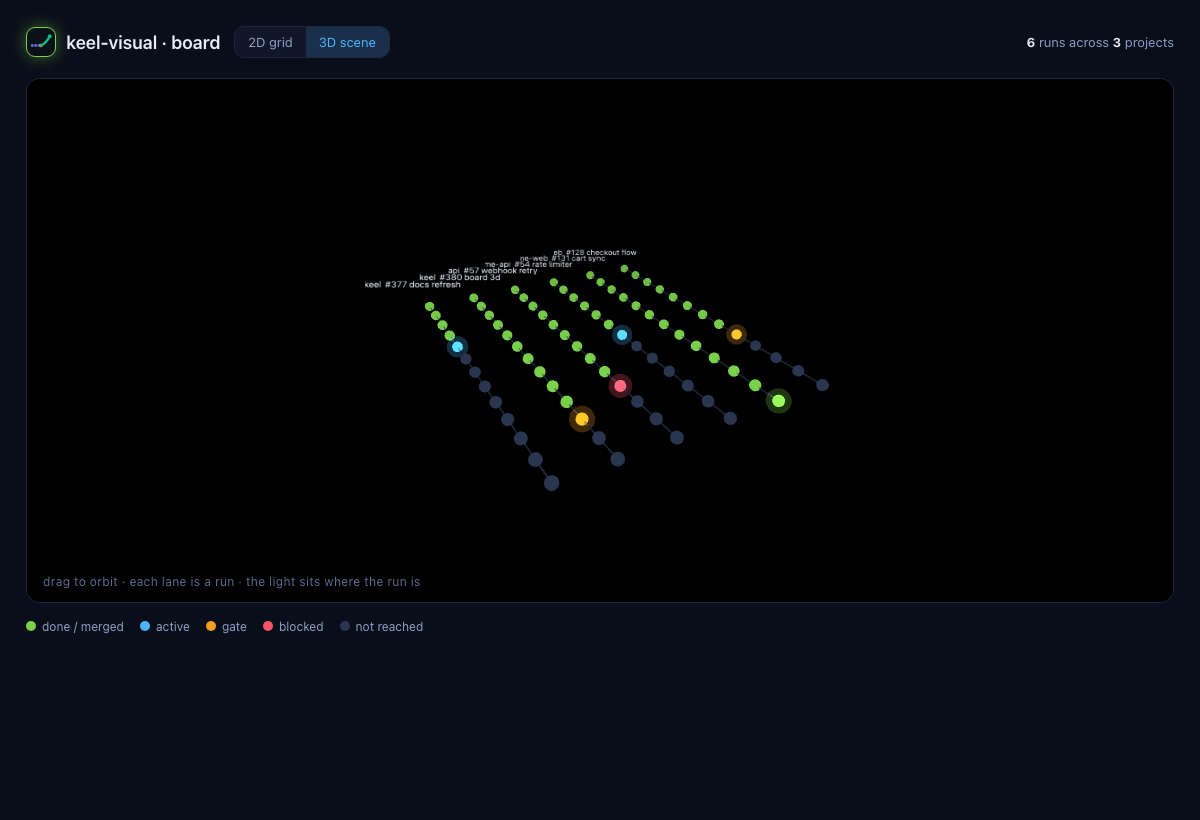This screenshot has width=1200, height=820.
Task: Select the 'not reached' legend entry
Action: click(x=381, y=627)
